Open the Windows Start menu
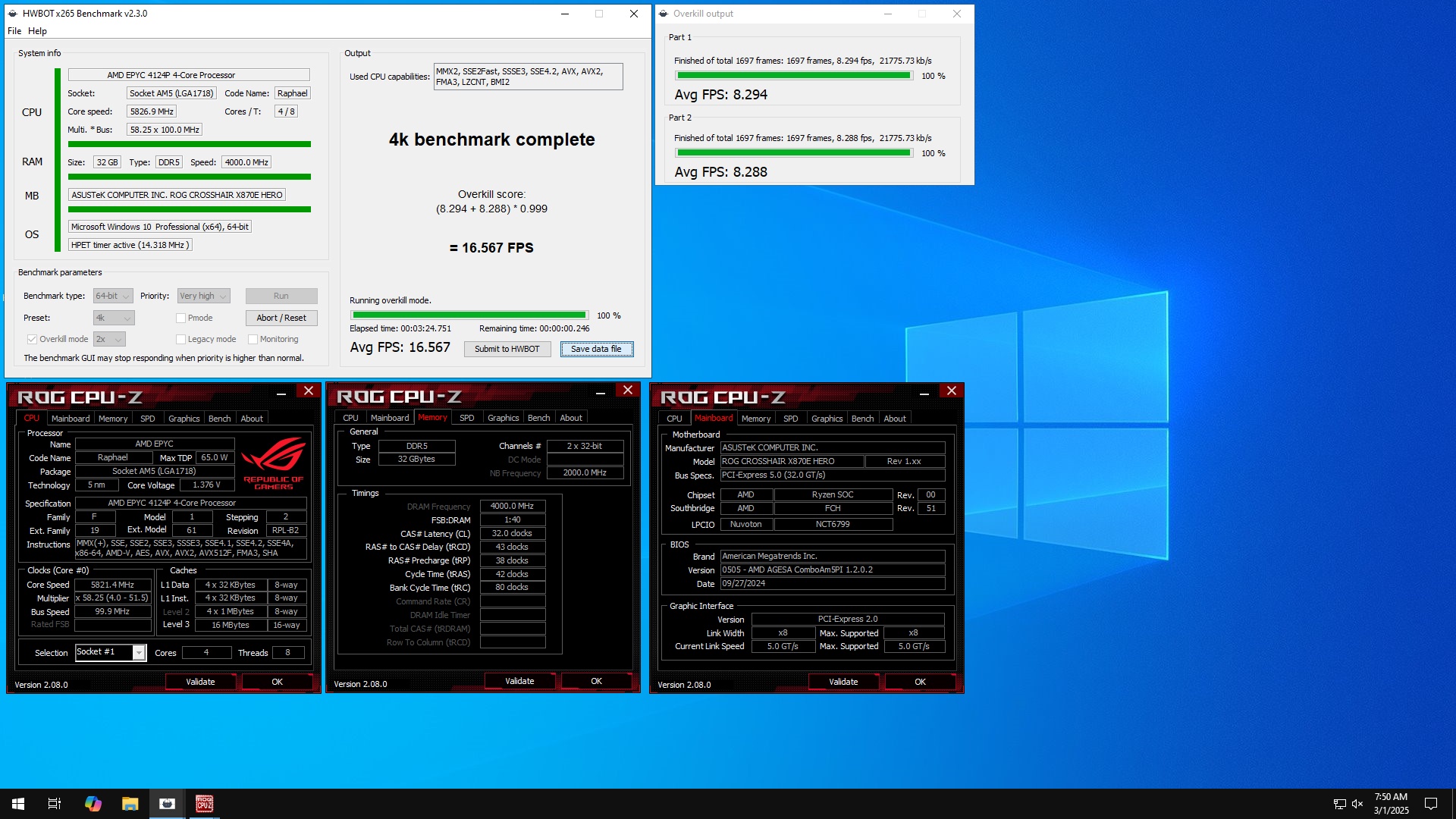Viewport: 1456px width, 819px height. [x=18, y=804]
